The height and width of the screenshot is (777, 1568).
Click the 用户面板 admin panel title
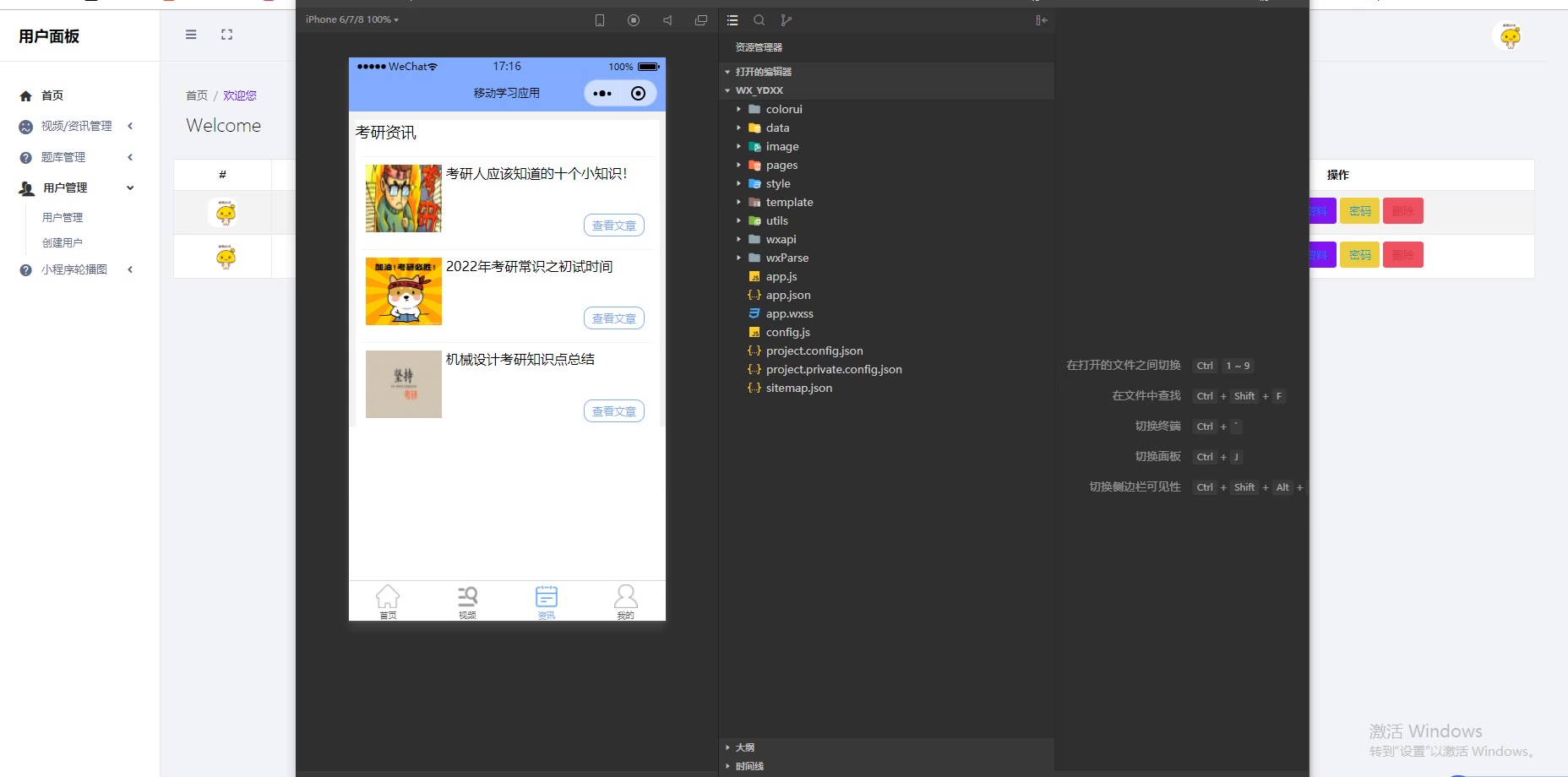[49, 36]
